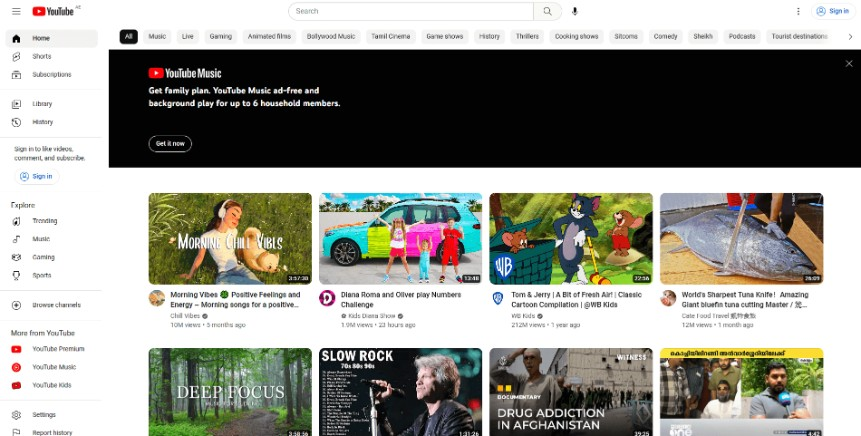Click the top-right Sign in button
Viewport: 861px width, 436px height.
click(x=833, y=11)
